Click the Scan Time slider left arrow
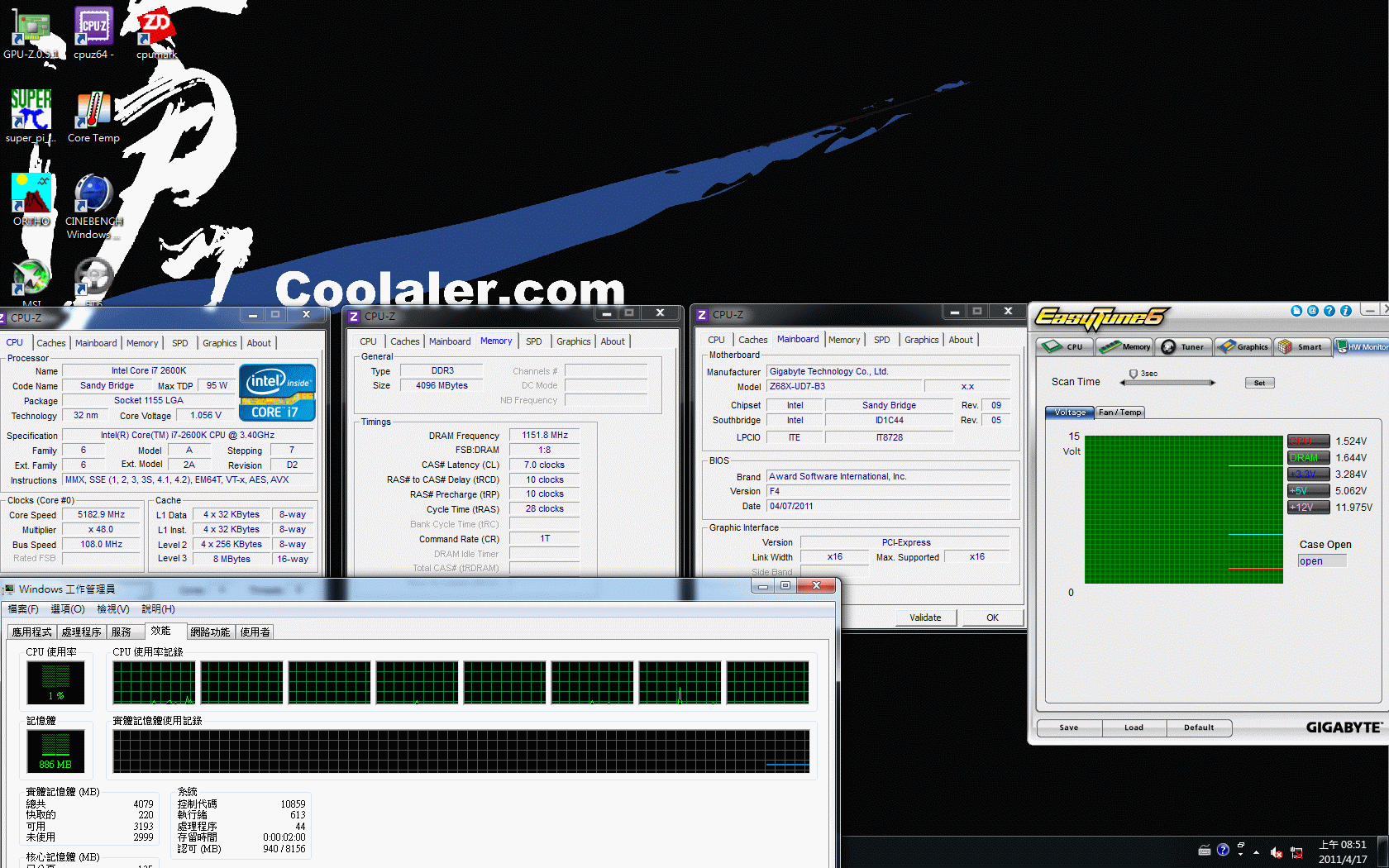The width and height of the screenshot is (1389, 868). [x=1122, y=383]
